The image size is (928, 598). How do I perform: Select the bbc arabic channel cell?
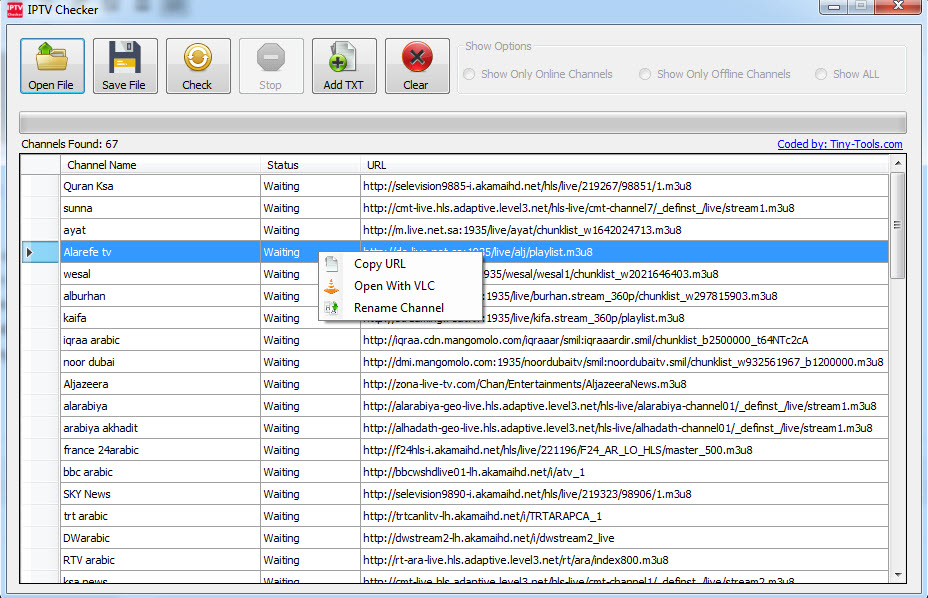160,472
